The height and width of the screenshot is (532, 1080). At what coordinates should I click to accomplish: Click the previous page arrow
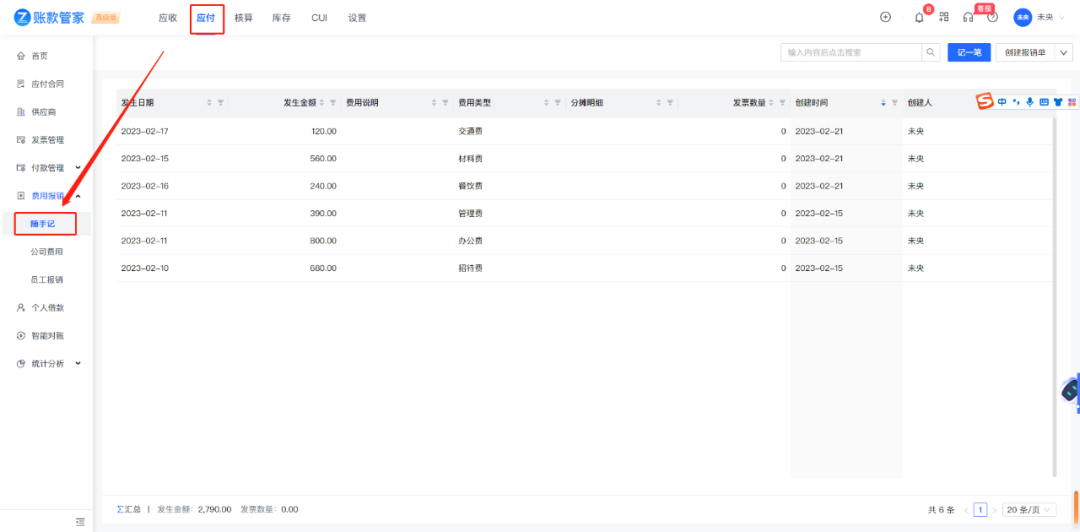[x=966, y=510]
